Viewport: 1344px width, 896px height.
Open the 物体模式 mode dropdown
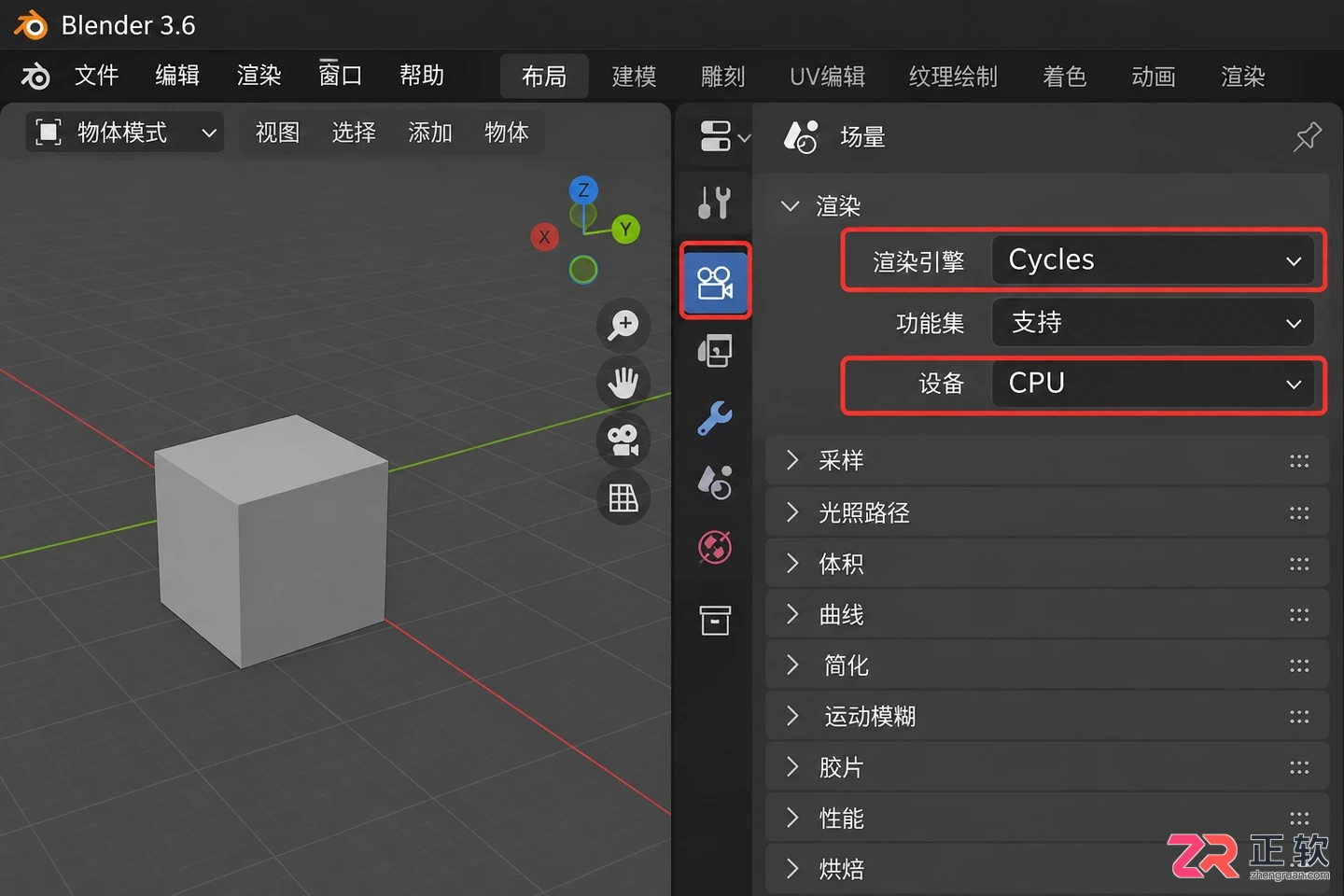click(x=125, y=133)
